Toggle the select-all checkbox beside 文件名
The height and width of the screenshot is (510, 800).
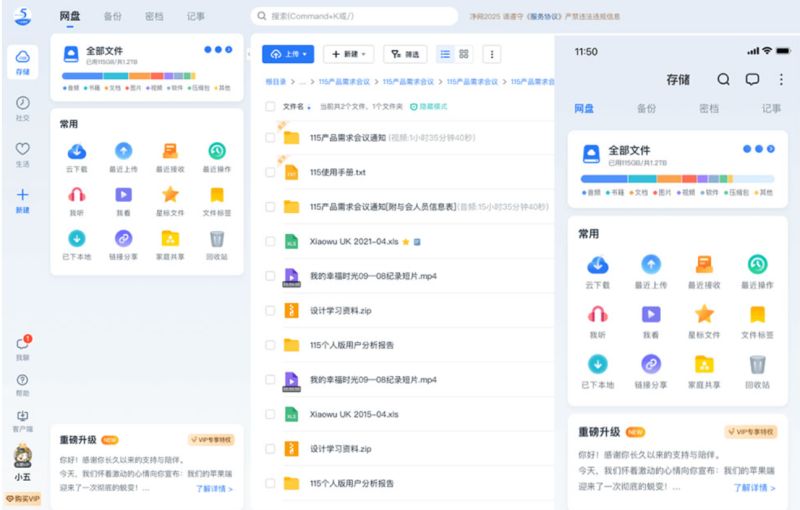(x=270, y=107)
